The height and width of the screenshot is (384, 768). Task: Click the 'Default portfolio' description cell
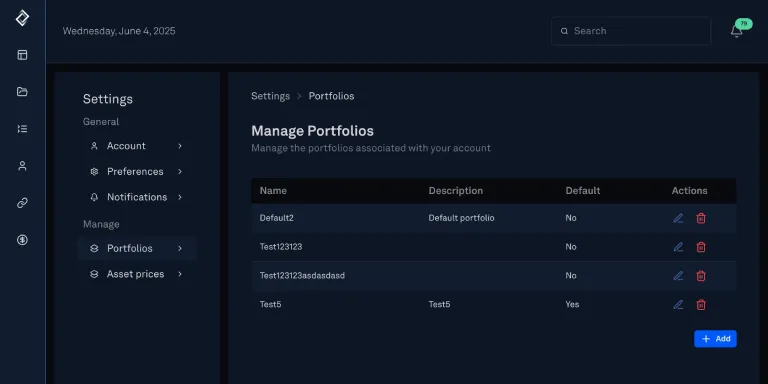[x=461, y=218]
